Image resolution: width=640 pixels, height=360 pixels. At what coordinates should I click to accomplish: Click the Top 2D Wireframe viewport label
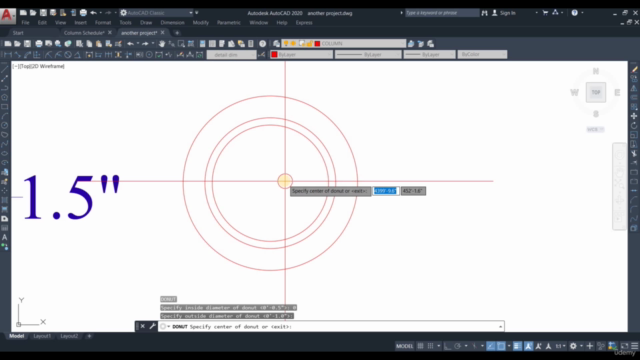pyautogui.click(x=38, y=66)
